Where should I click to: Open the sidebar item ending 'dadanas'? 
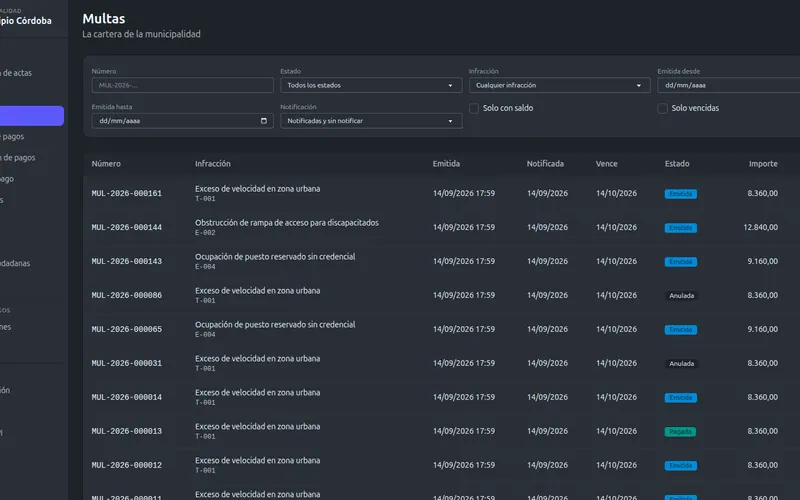coord(15,263)
